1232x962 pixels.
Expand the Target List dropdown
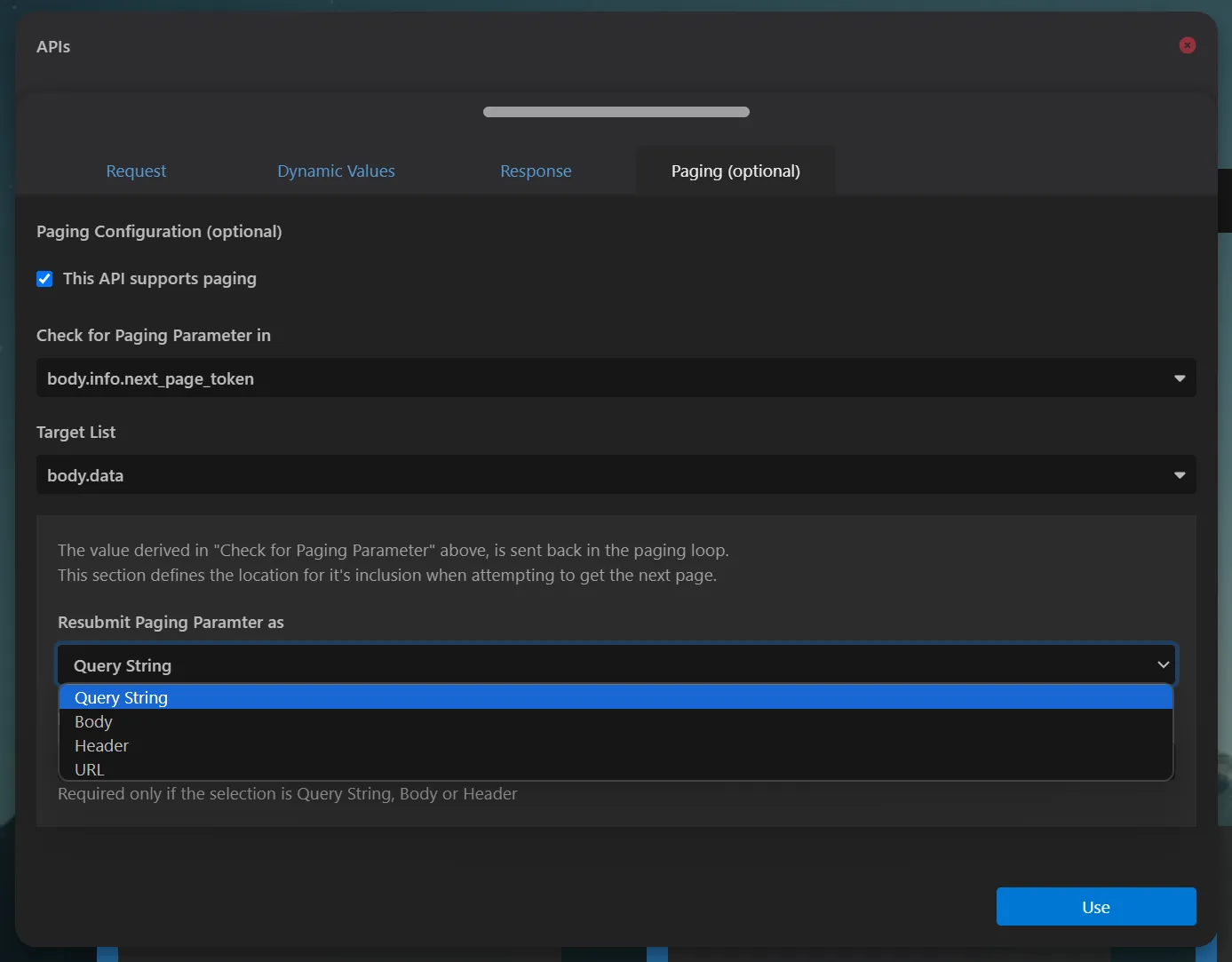pos(616,475)
